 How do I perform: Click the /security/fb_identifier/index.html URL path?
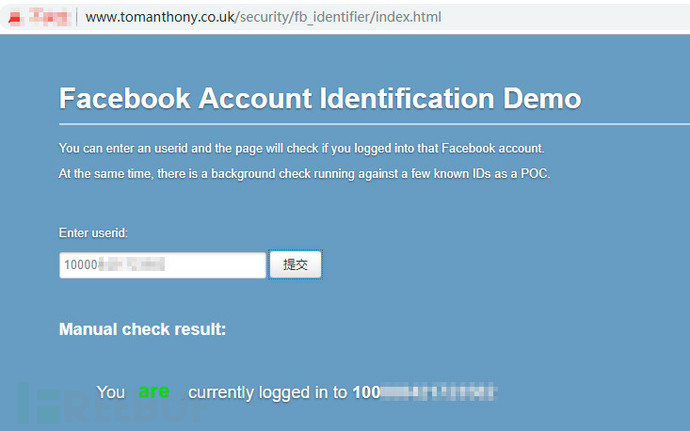point(338,17)
